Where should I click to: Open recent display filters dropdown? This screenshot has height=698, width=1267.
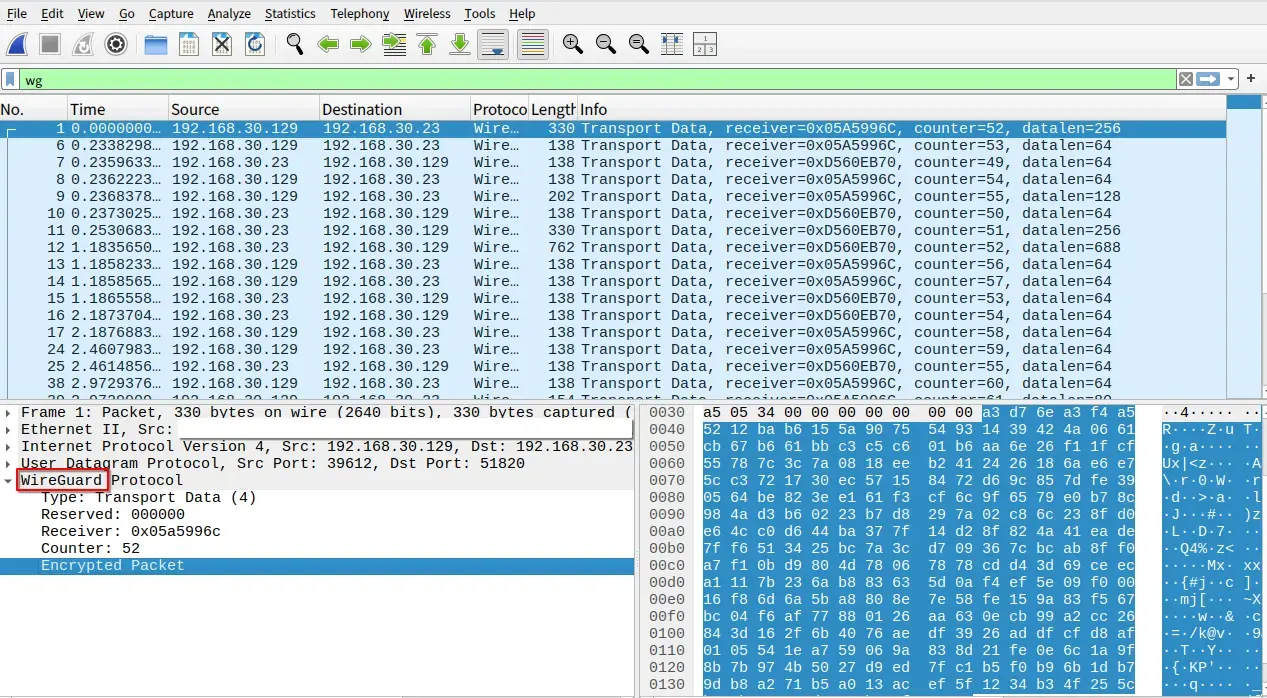(1231, 79)
